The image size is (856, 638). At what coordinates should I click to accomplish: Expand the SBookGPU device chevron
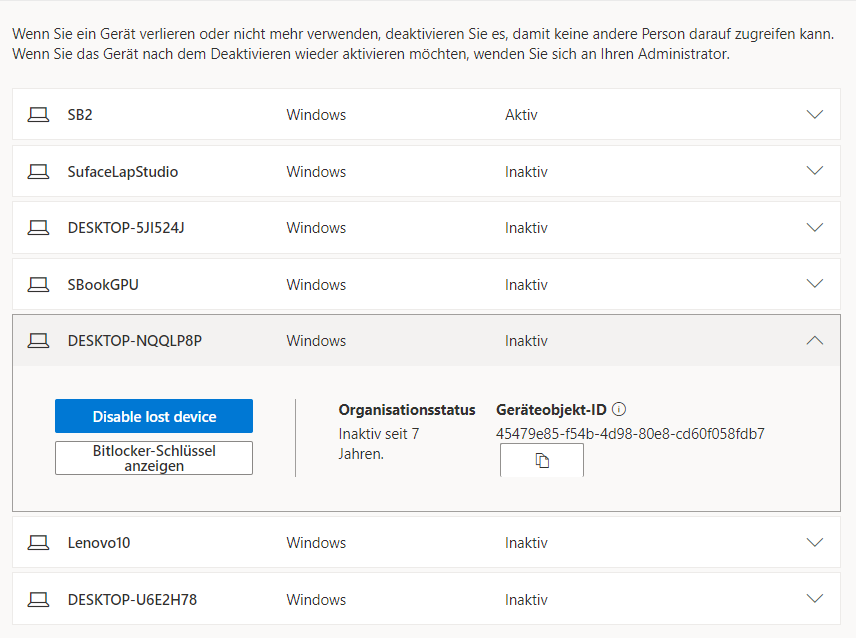[815, 285]
